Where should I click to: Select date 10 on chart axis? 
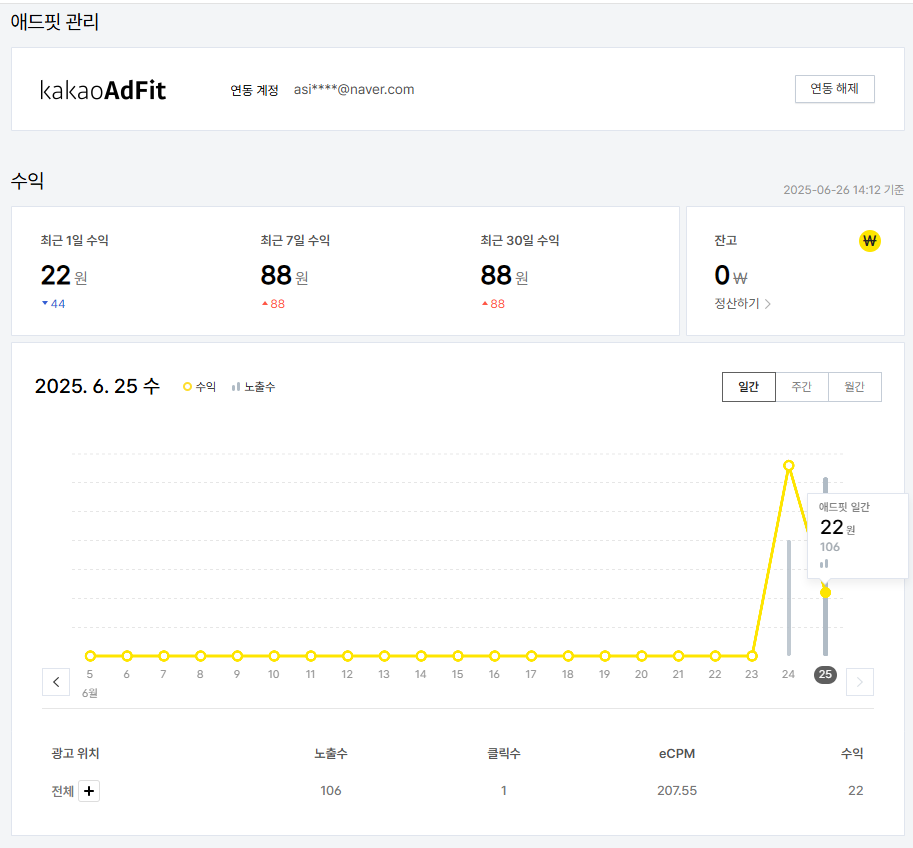coord(274,674)
